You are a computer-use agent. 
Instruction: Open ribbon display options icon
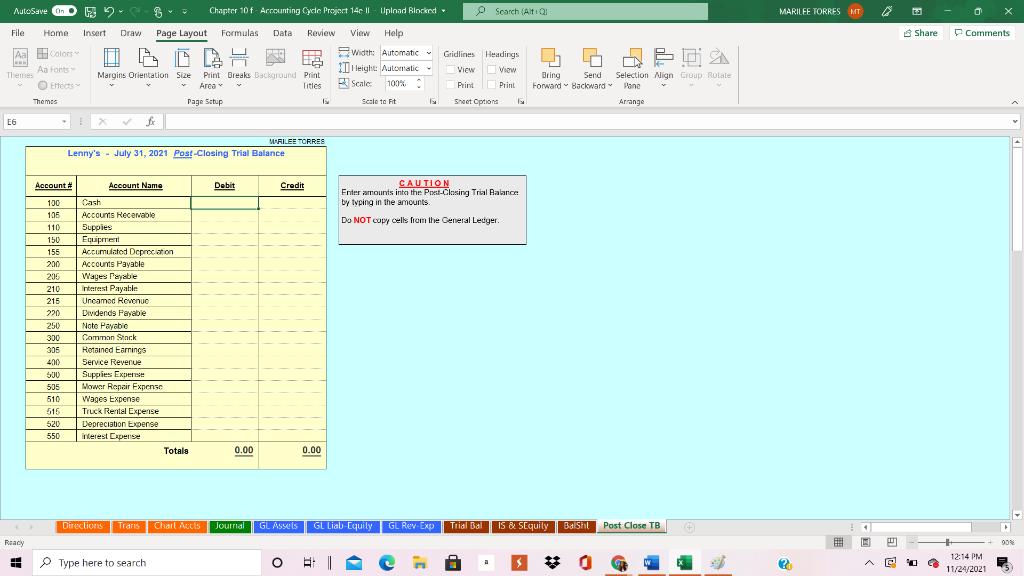coord(917,11)
